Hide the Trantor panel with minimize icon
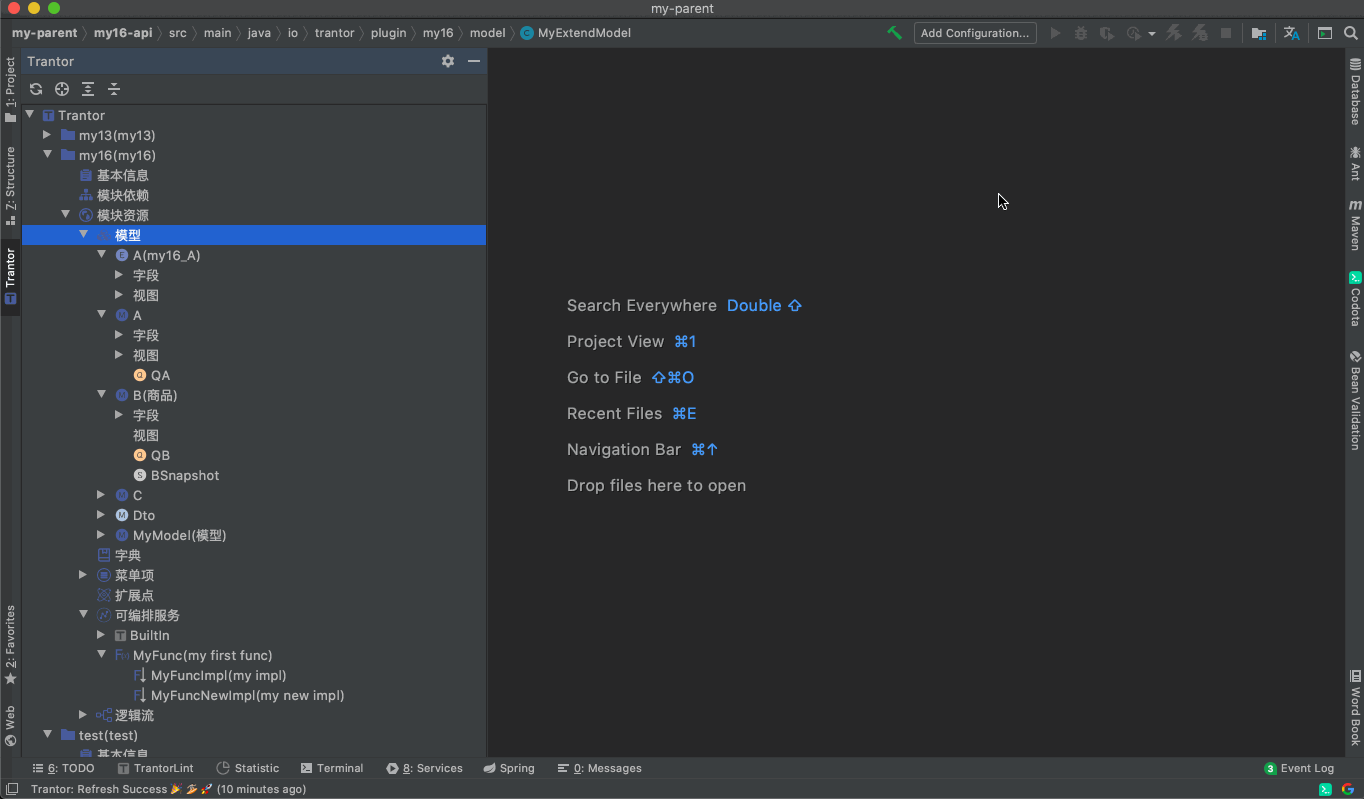The image size is (1364, 799). (474, 61)
